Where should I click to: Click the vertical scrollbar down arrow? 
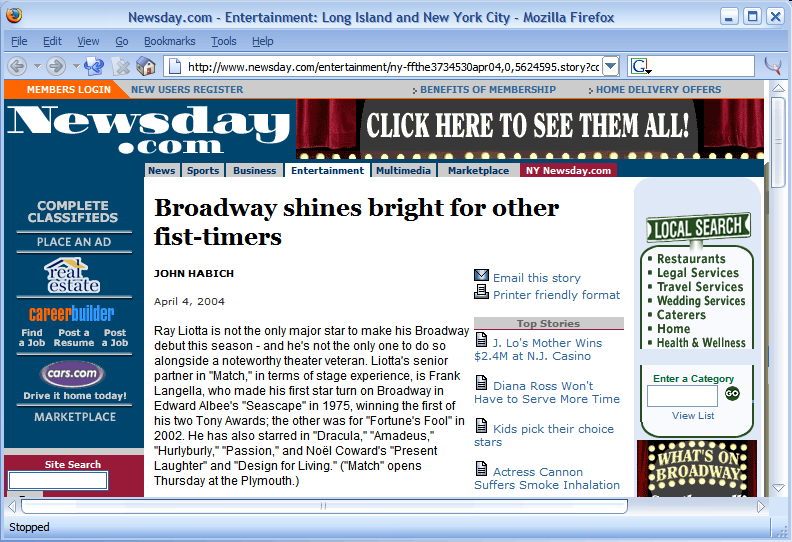(778, 488)
